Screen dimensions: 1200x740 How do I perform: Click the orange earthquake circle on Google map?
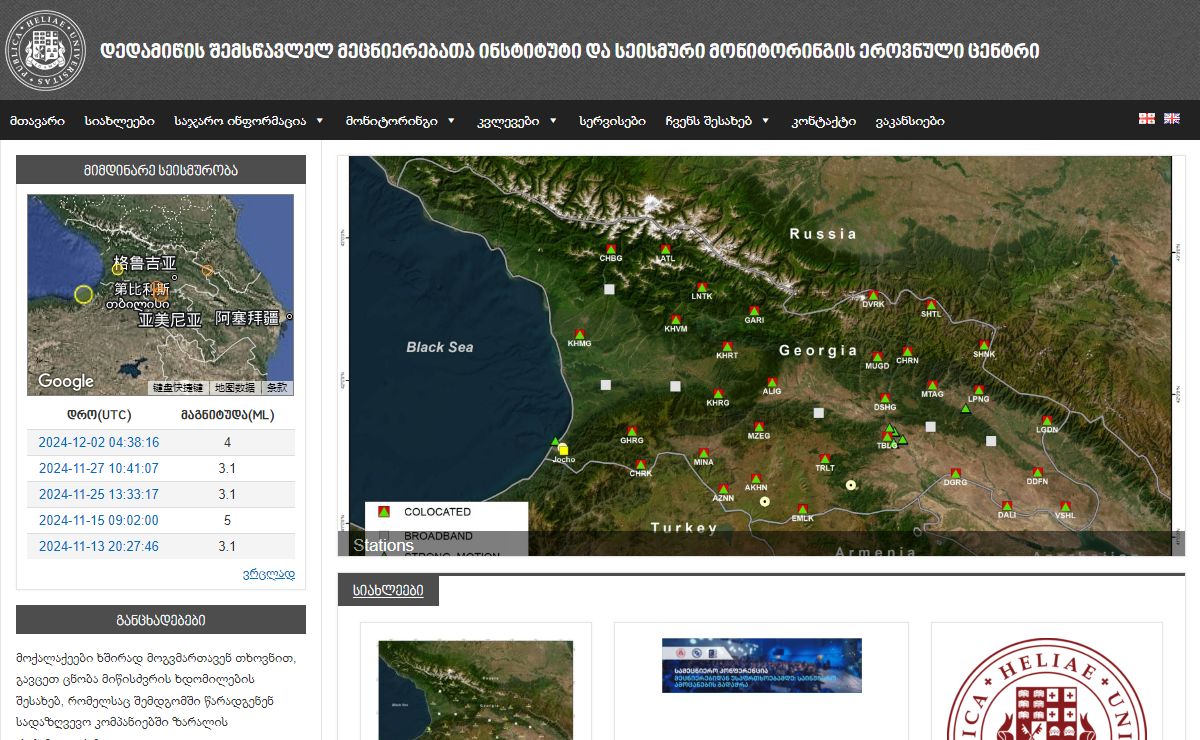[x=207, y=270]
